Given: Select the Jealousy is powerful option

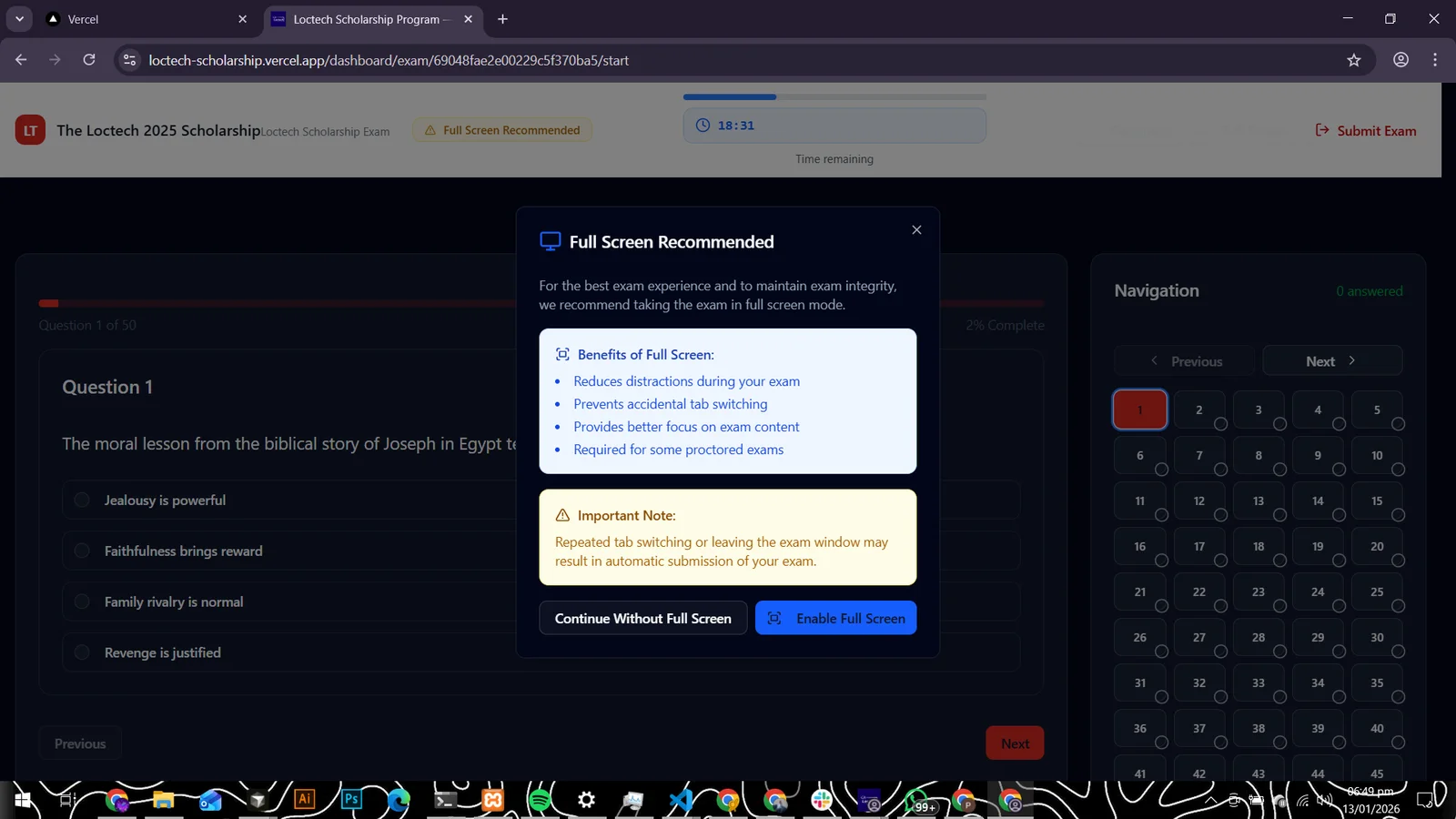Looking at the screenshot, I should [541, 500].
